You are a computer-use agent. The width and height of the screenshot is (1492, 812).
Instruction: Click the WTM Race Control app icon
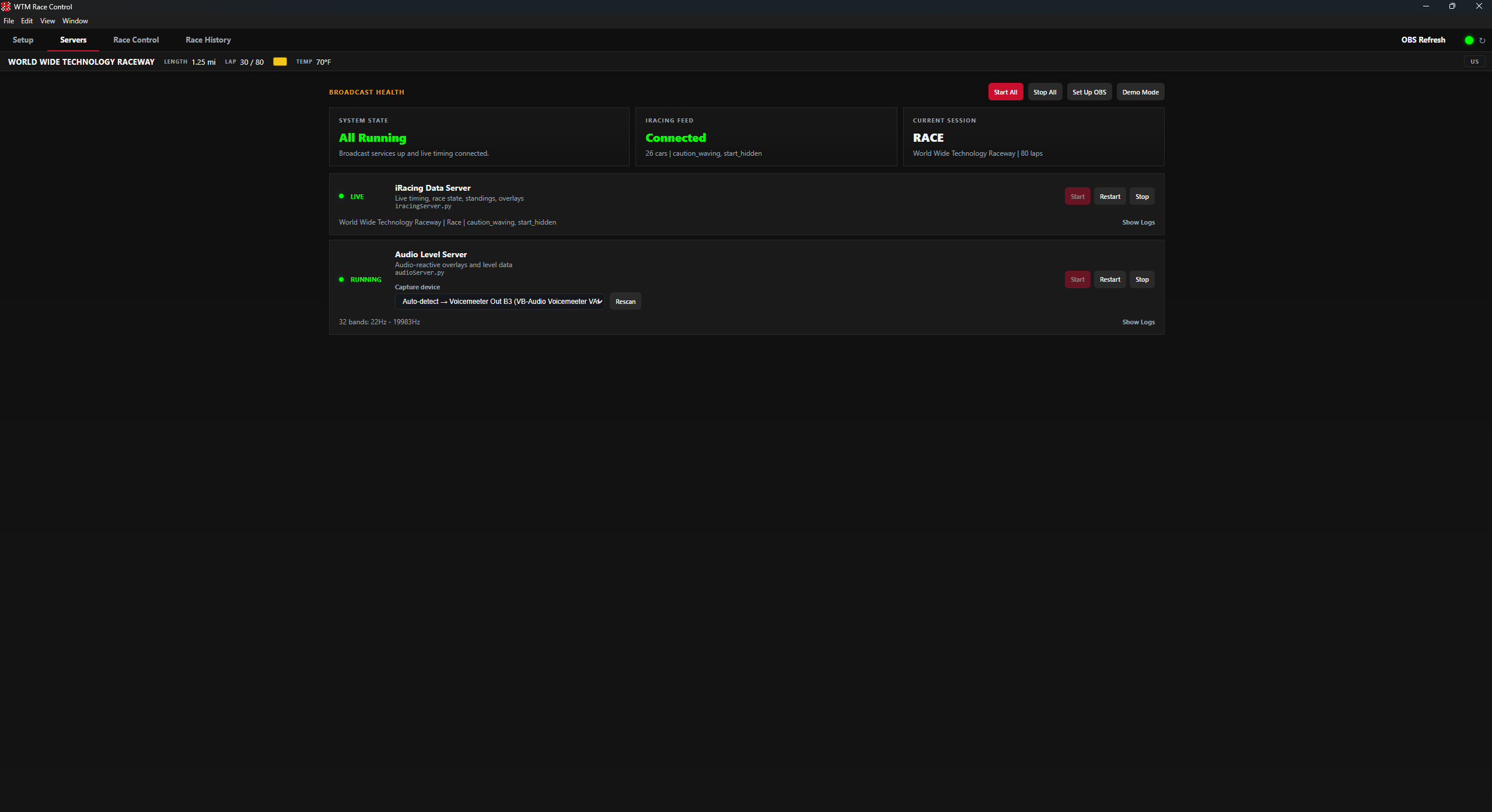pos(6,6)
